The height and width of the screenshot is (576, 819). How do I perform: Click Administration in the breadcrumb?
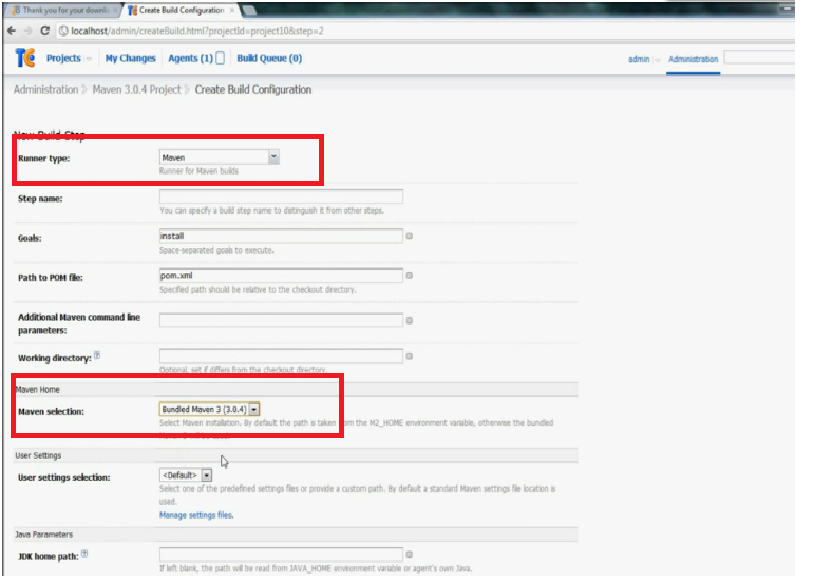click(x=46, y=90)
